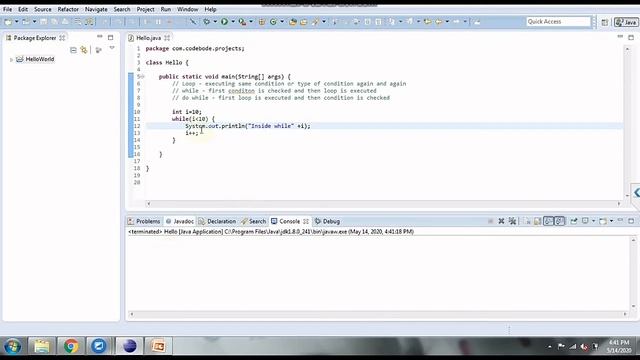This screenshot has height=360, width=640.
Task: Switch to the Search tab
Action: 253,221
